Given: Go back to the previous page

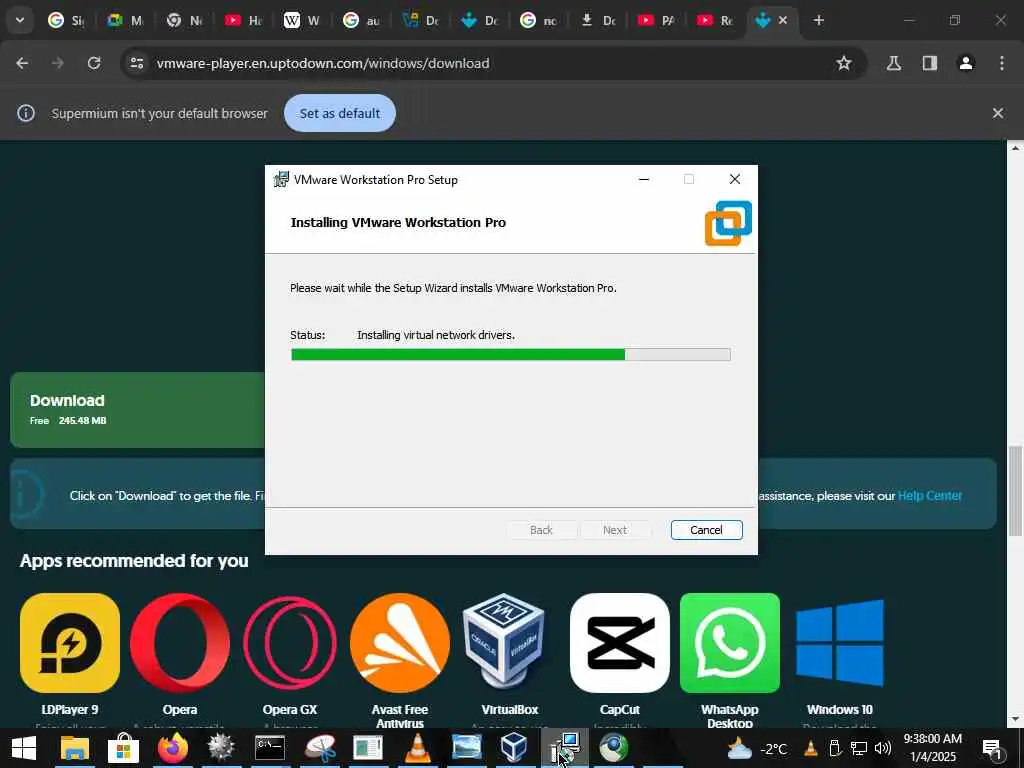Looking at the screenshot, I should [22, 63].
